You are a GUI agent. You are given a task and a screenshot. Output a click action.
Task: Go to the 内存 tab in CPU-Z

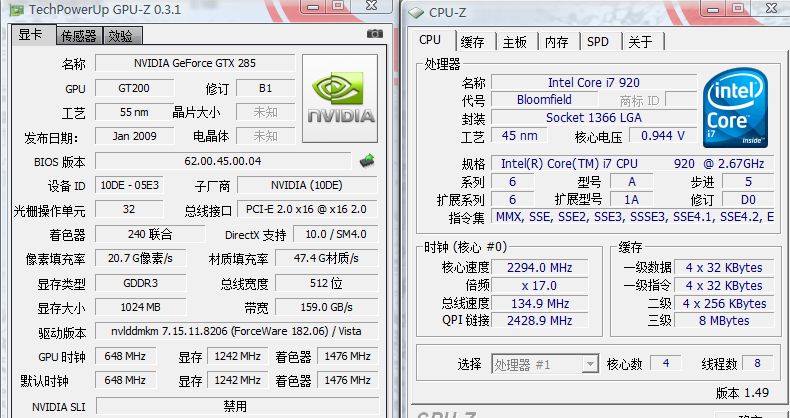556,42
